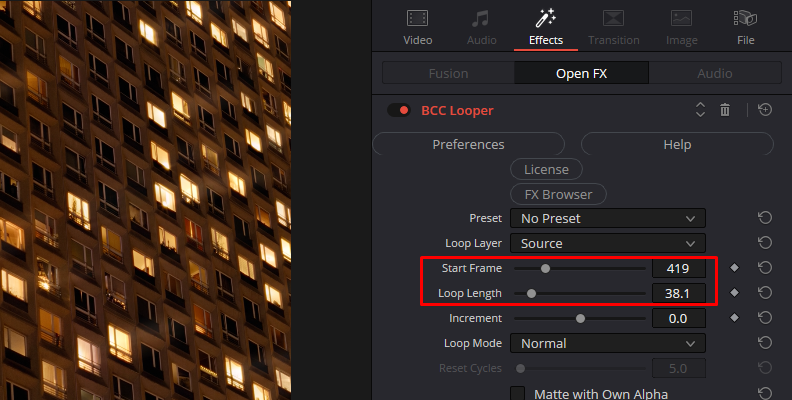Reorder BCC Looper with up-down arrows icon
Viewport: 792px width, 400px height.
pyautogui.click(x=700, y=110)
